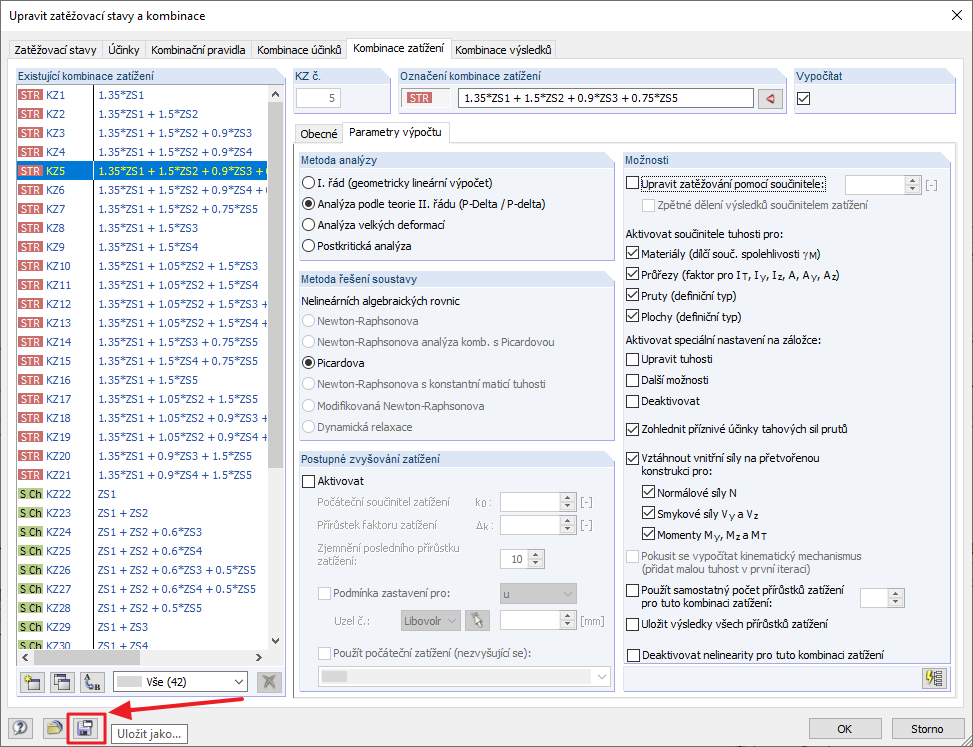Screen dimensions: 973x747
Task: Open the initial load dropdown at bottom
Action: (464, 677)
